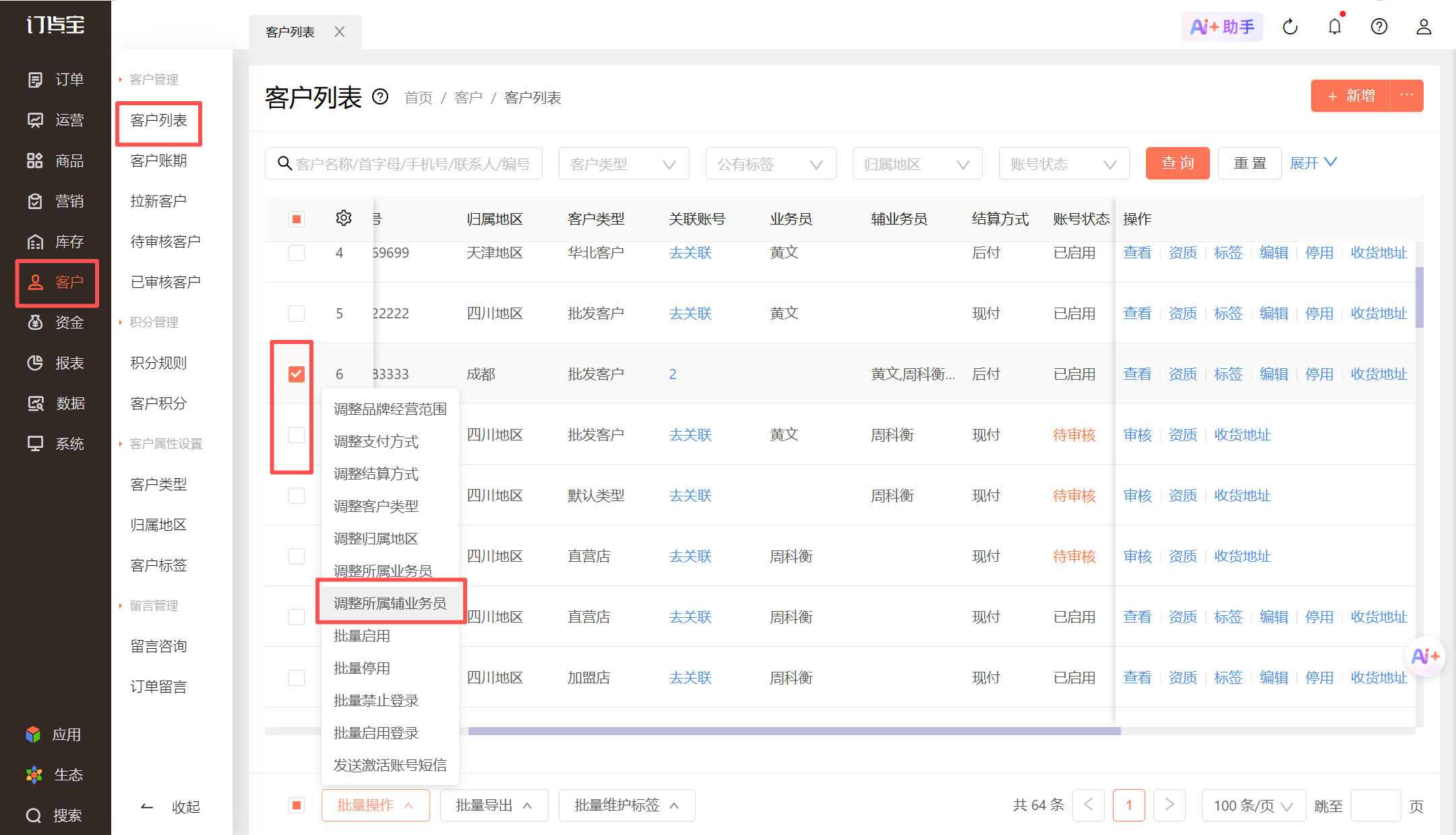
Task: Open the 生态 section
Action: coord(54,774)
